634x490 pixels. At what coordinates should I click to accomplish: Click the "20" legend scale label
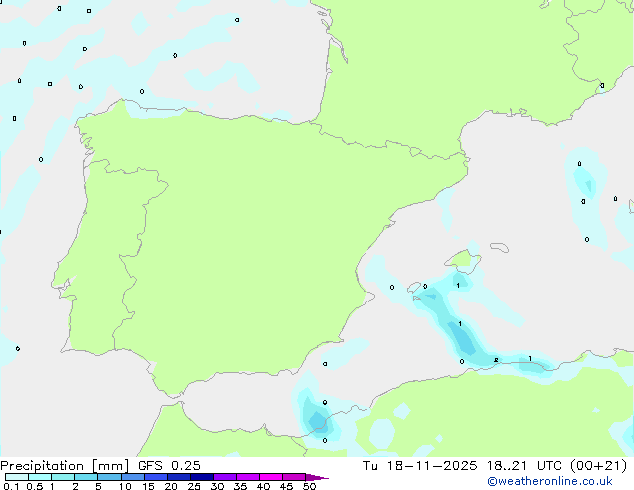171,486
